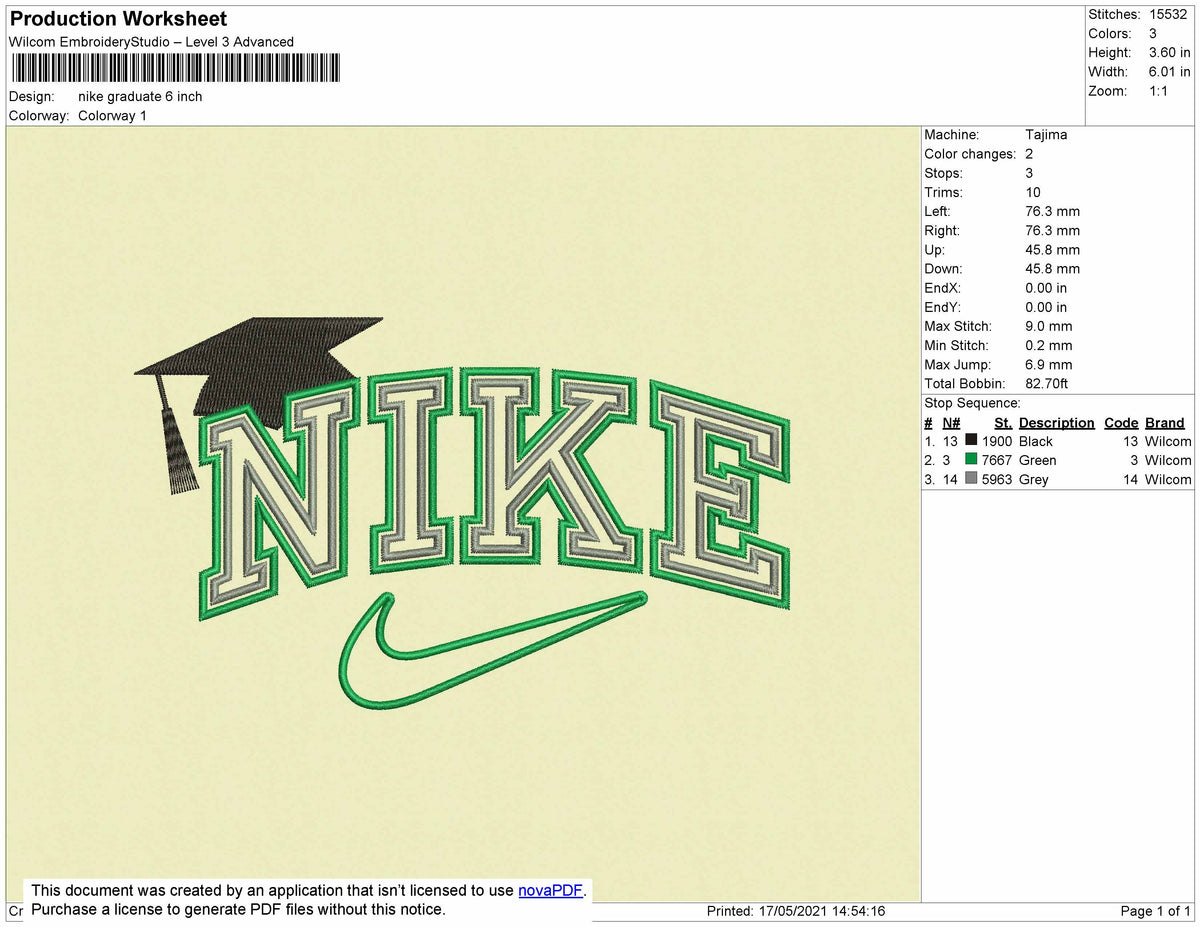Open the Machine Tajima selector
Image resolution: width=1200 pixels, height=927 pixels.
click(x=1046, y=134)
